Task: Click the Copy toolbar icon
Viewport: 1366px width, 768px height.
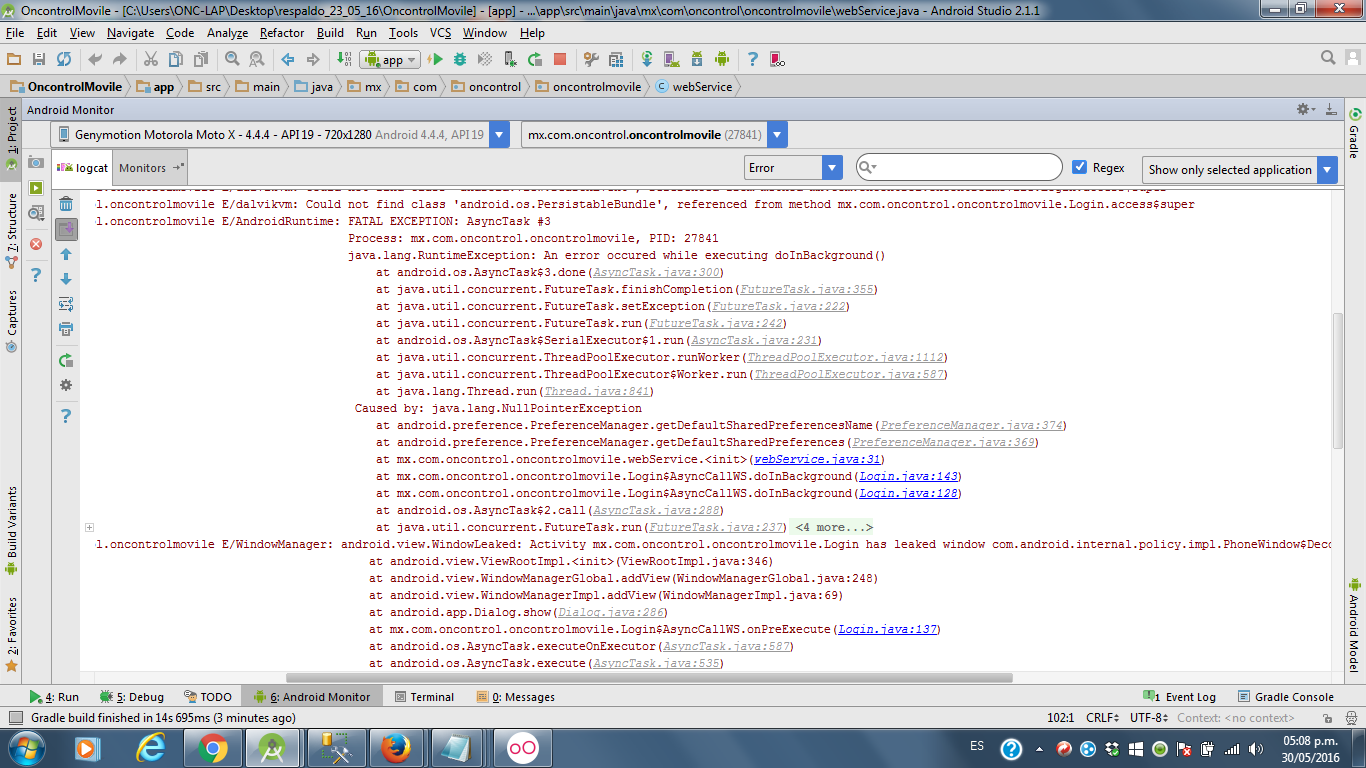Action: click(x=176, y=60)
